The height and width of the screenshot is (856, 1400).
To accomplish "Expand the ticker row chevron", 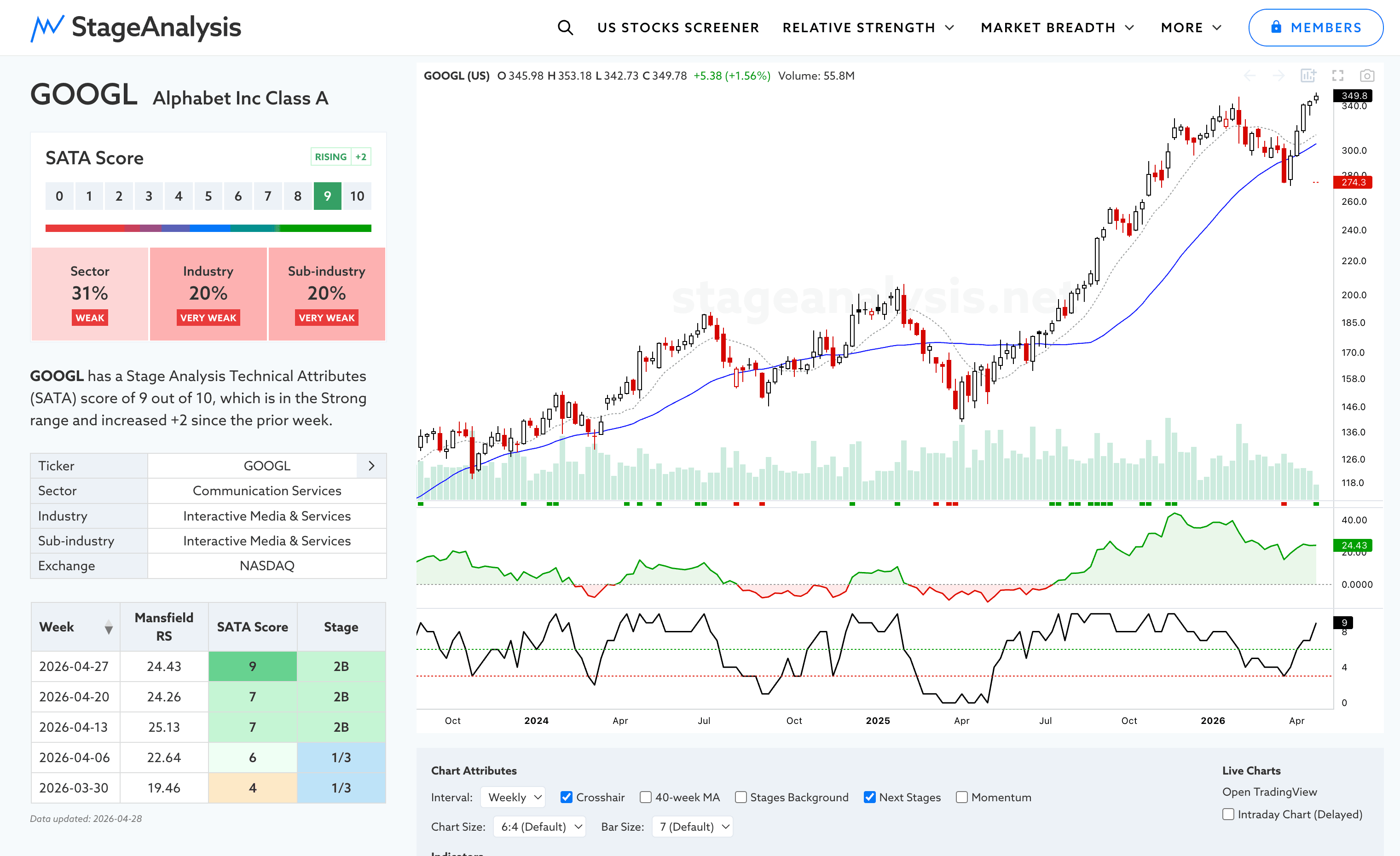I will [x=371, y=466].
